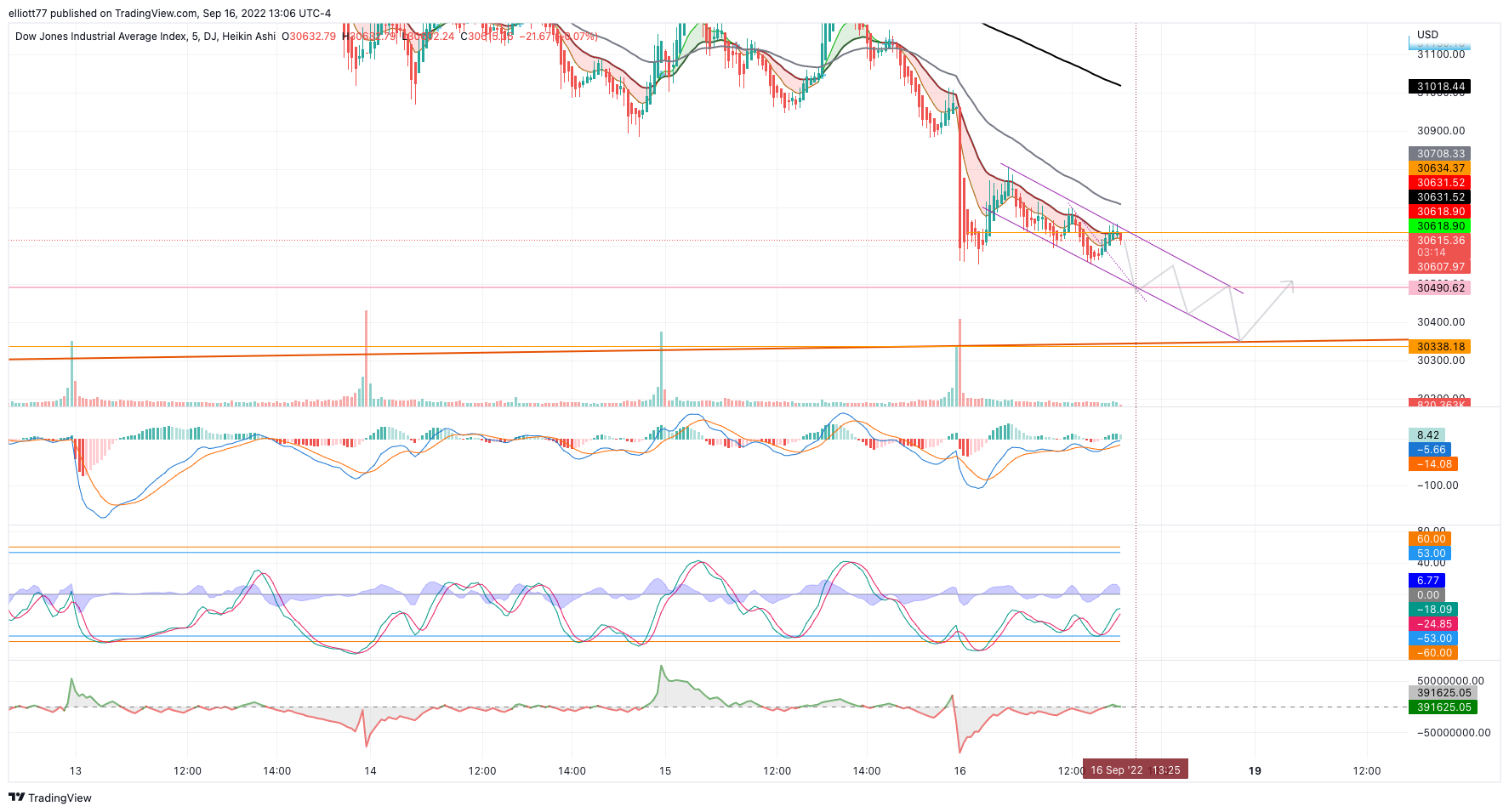Viewport: 1509px width, 812px height.
Task: Select bold date 19 on the time axis
Action: pyautogui.click(x=1255, y=771)
